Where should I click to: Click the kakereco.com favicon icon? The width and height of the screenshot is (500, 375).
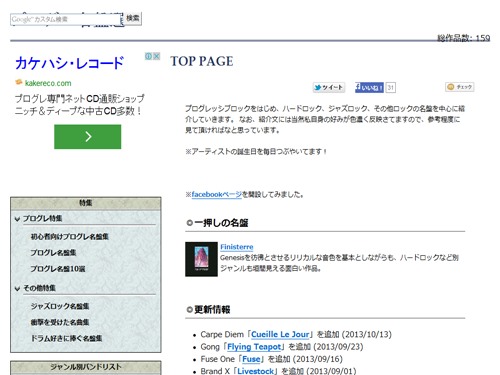point(19,82)
